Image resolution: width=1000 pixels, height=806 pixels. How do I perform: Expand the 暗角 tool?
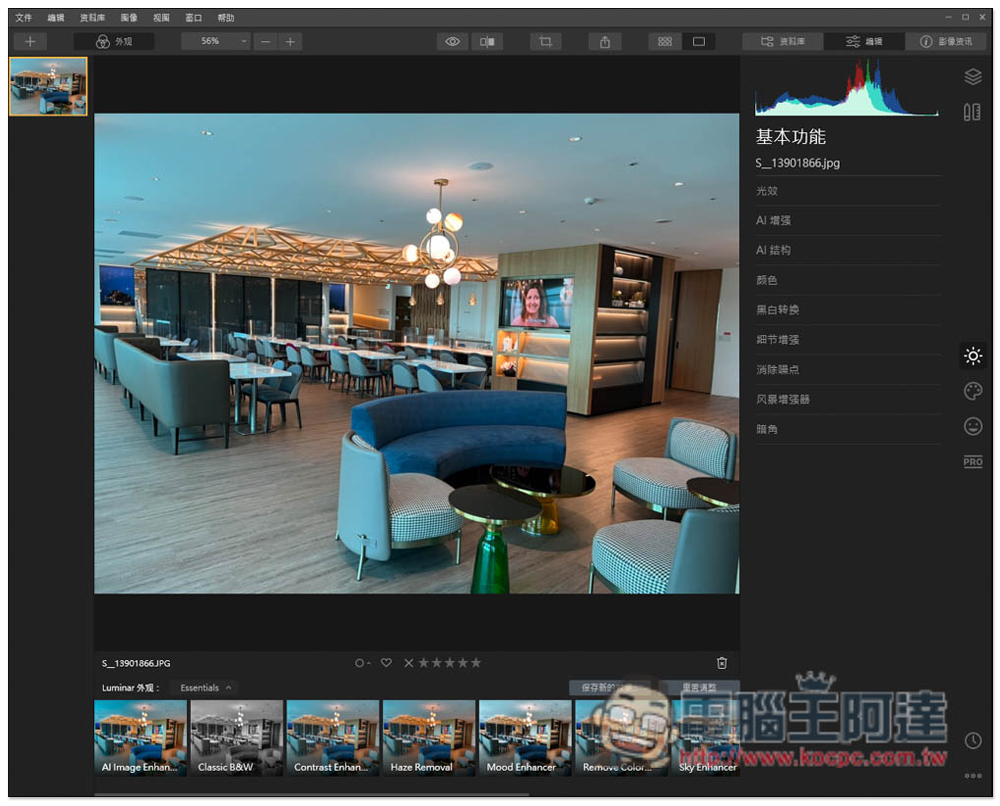848,429
